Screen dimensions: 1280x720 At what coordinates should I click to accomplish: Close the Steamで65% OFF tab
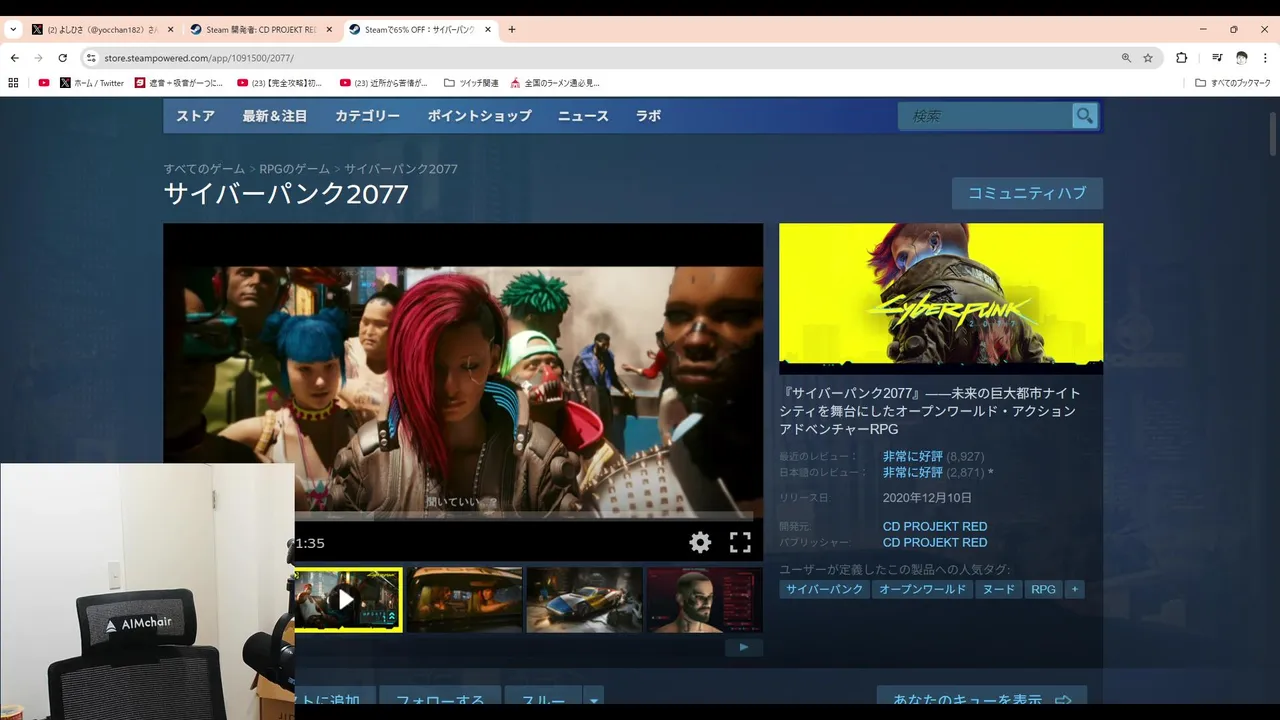[x=488, y=29]
